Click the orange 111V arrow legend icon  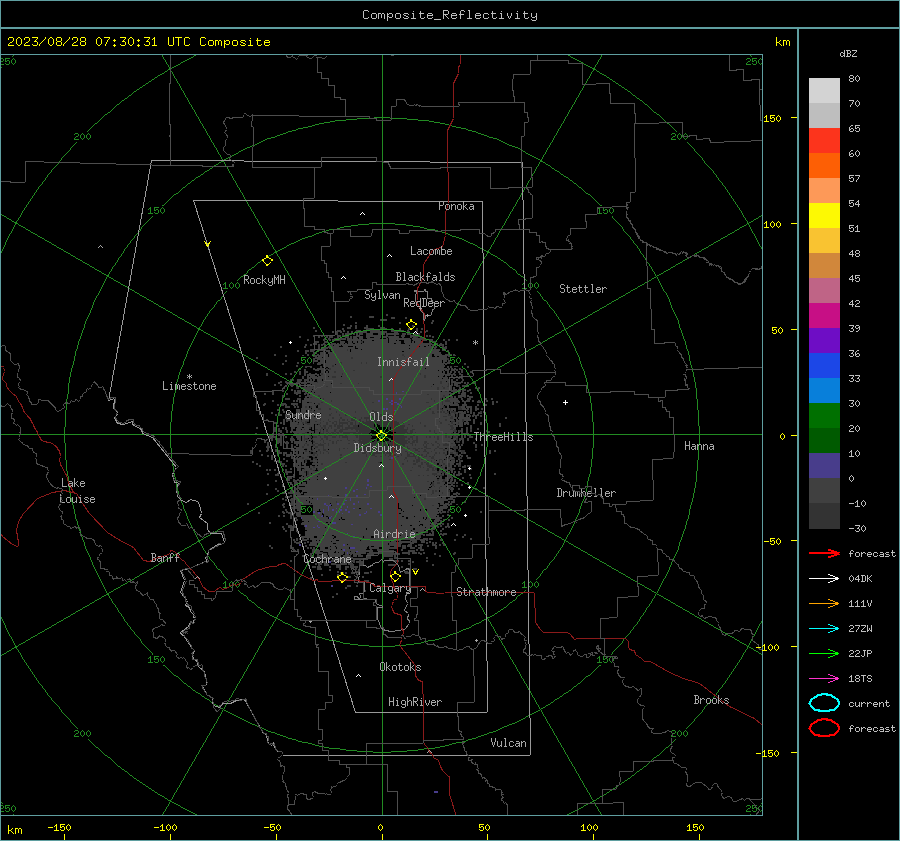tap(824, 603)
